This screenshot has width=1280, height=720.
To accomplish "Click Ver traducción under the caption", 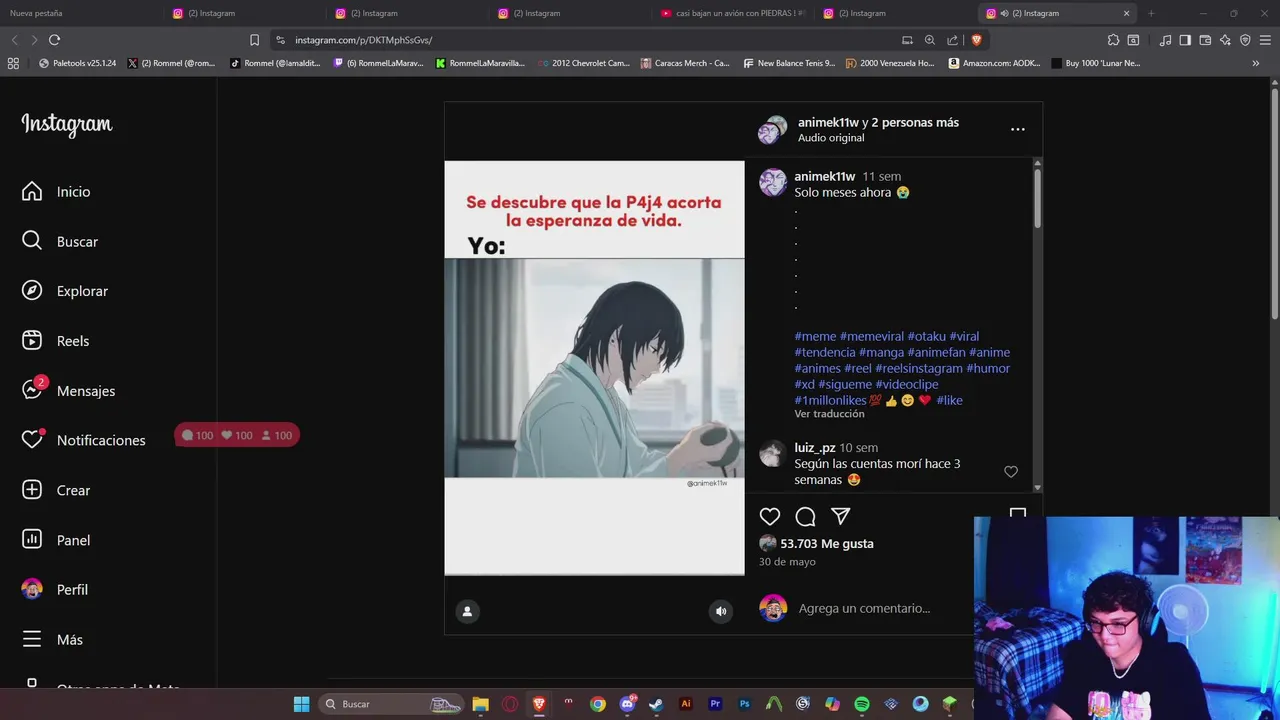I will click(x=829, y=414).
